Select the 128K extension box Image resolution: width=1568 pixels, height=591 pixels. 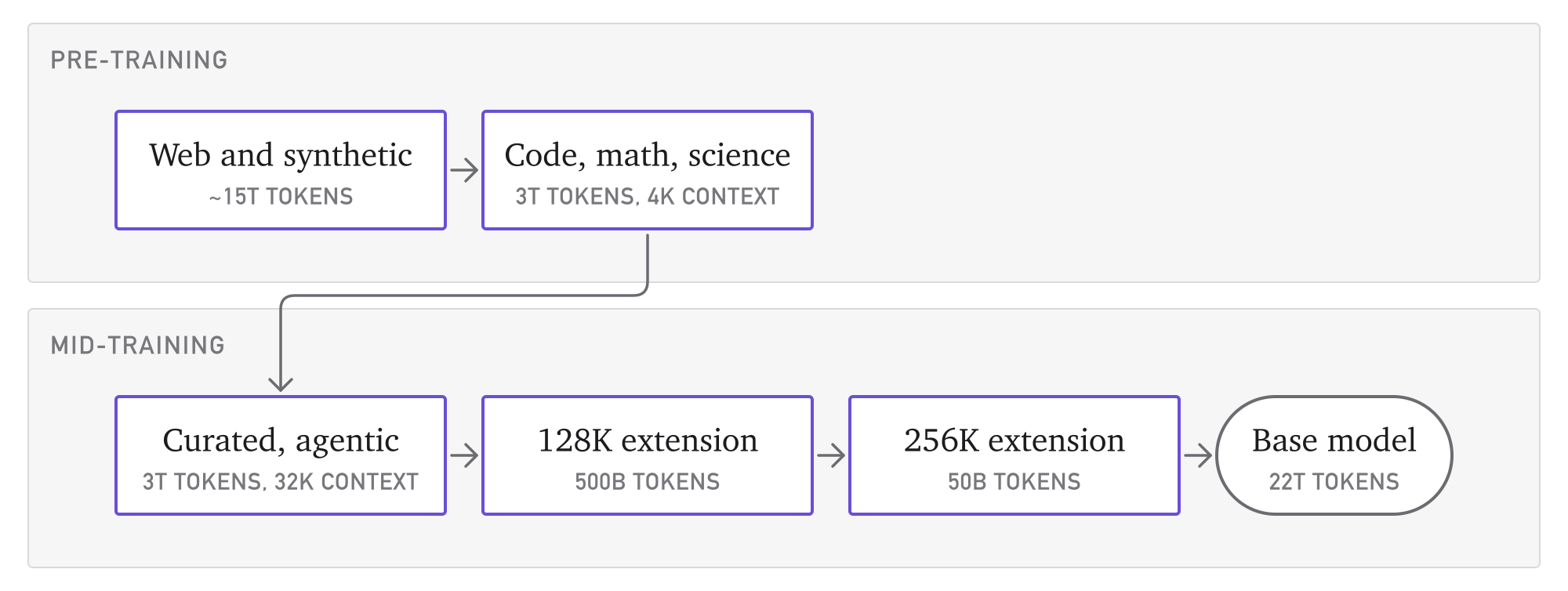[x=648, y=455]
